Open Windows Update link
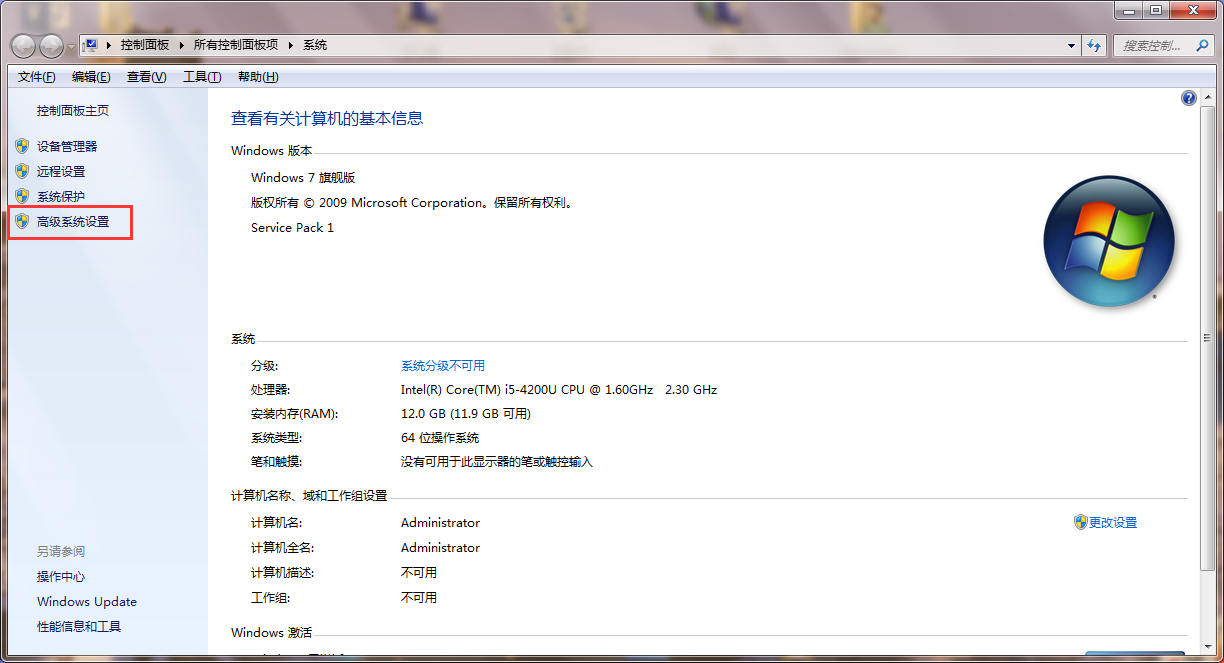 pyautogui.click(x=87, y=602)
